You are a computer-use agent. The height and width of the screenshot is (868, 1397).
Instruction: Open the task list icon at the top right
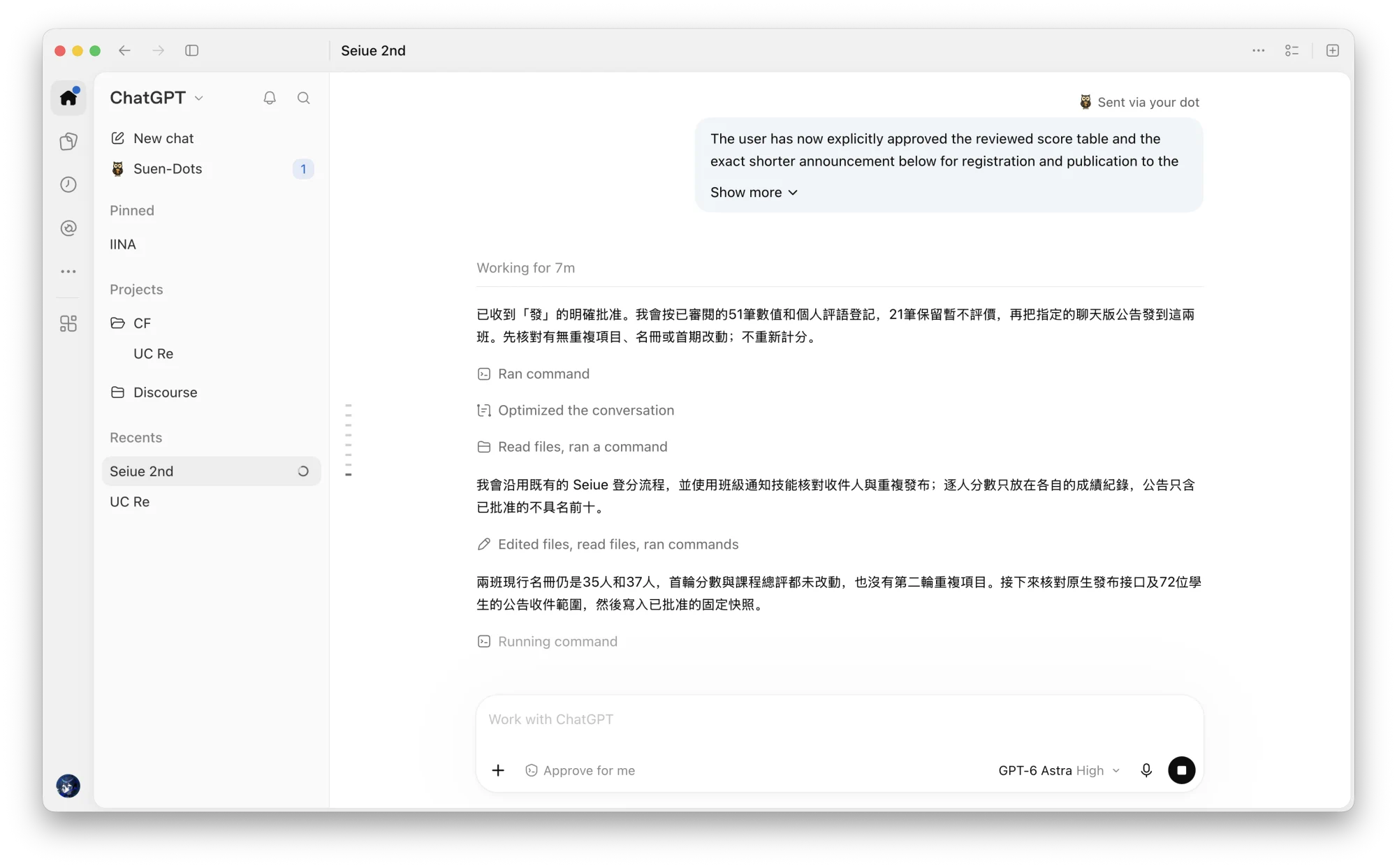(1292, 50)
